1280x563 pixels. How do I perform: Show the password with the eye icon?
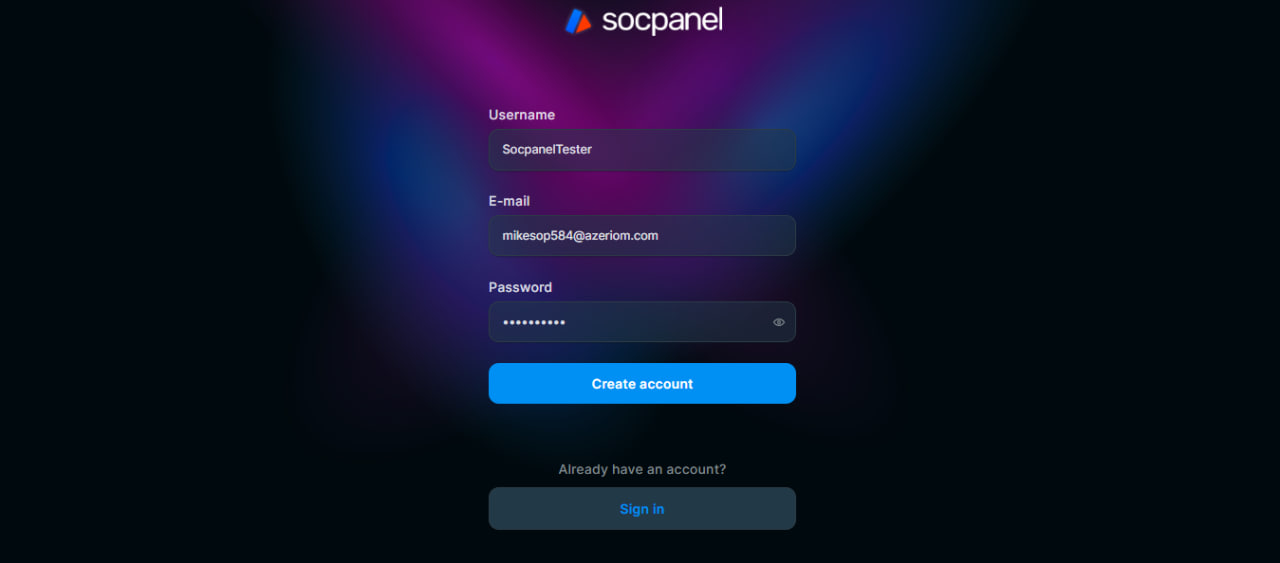[778, 322]
